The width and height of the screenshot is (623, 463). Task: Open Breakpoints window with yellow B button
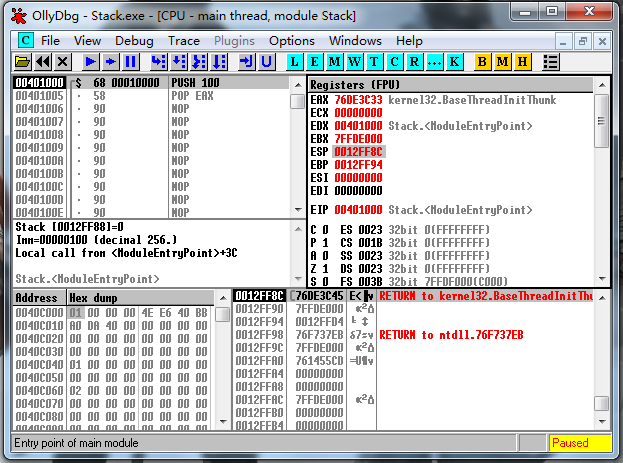click(482, 62)
